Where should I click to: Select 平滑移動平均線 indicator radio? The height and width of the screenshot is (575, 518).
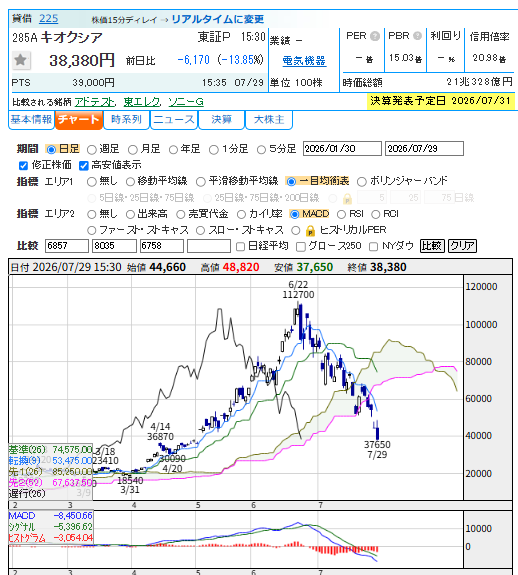[x=201, y=182]
